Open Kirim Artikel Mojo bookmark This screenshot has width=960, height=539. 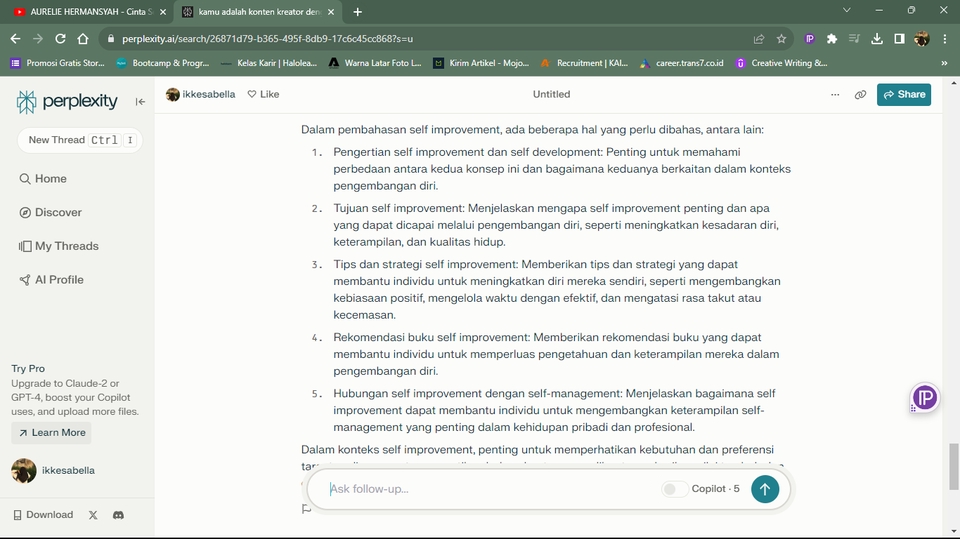pyautogui.click(x=481, y=63)
